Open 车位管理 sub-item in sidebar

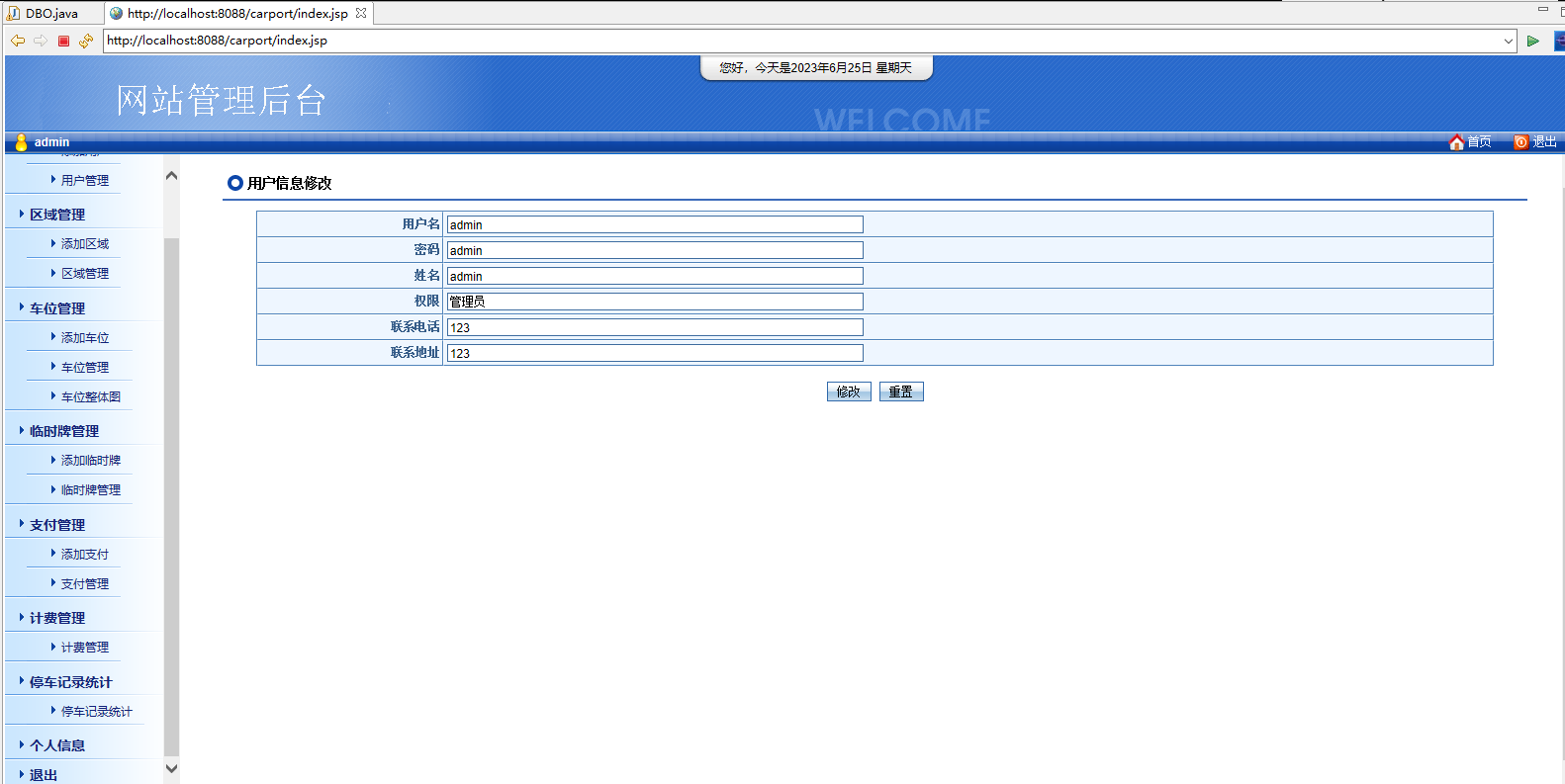(85, 368)
